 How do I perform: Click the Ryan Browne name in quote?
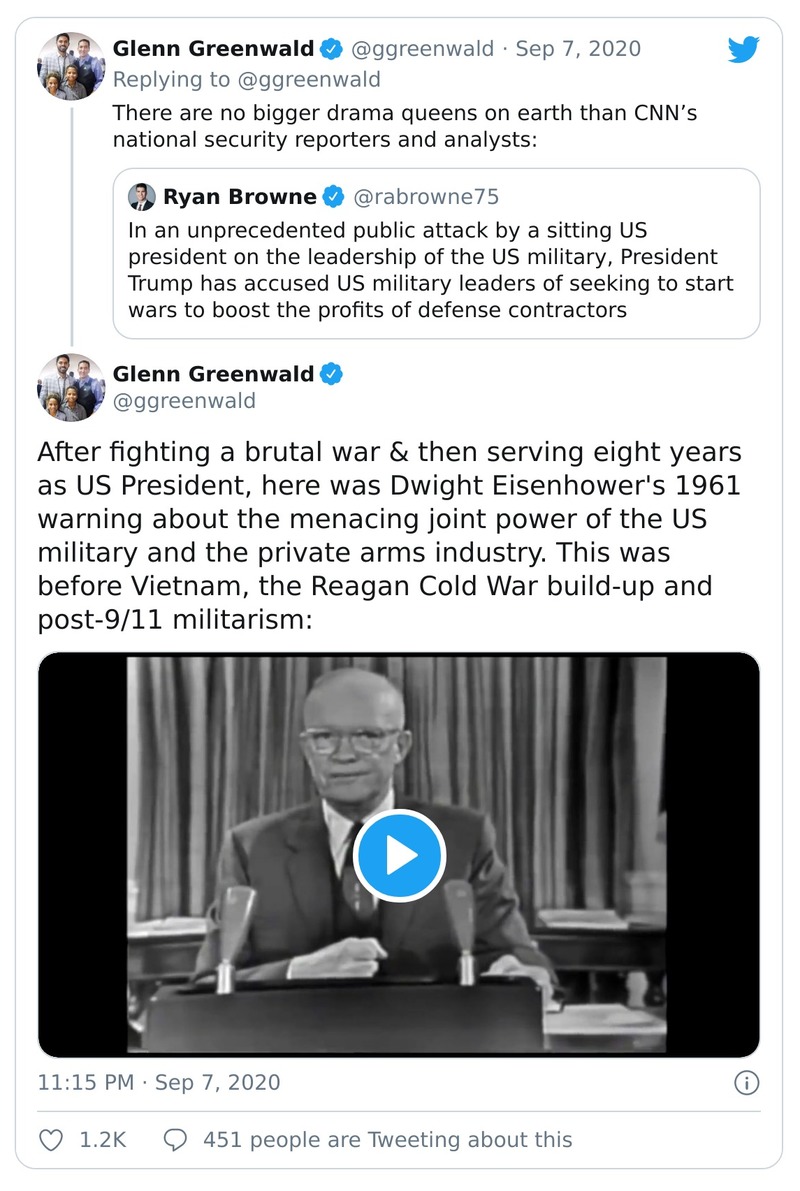point(239,197)
